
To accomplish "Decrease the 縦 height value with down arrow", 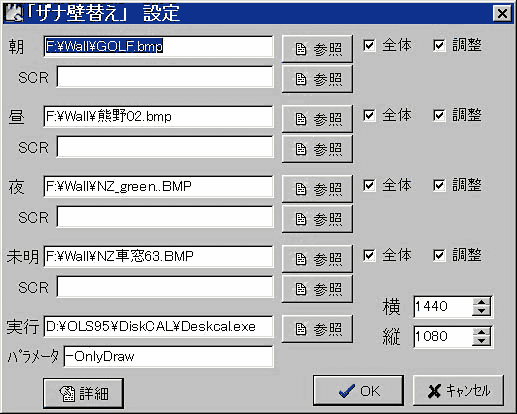I will pyautogui.click(x=481, y=340).
